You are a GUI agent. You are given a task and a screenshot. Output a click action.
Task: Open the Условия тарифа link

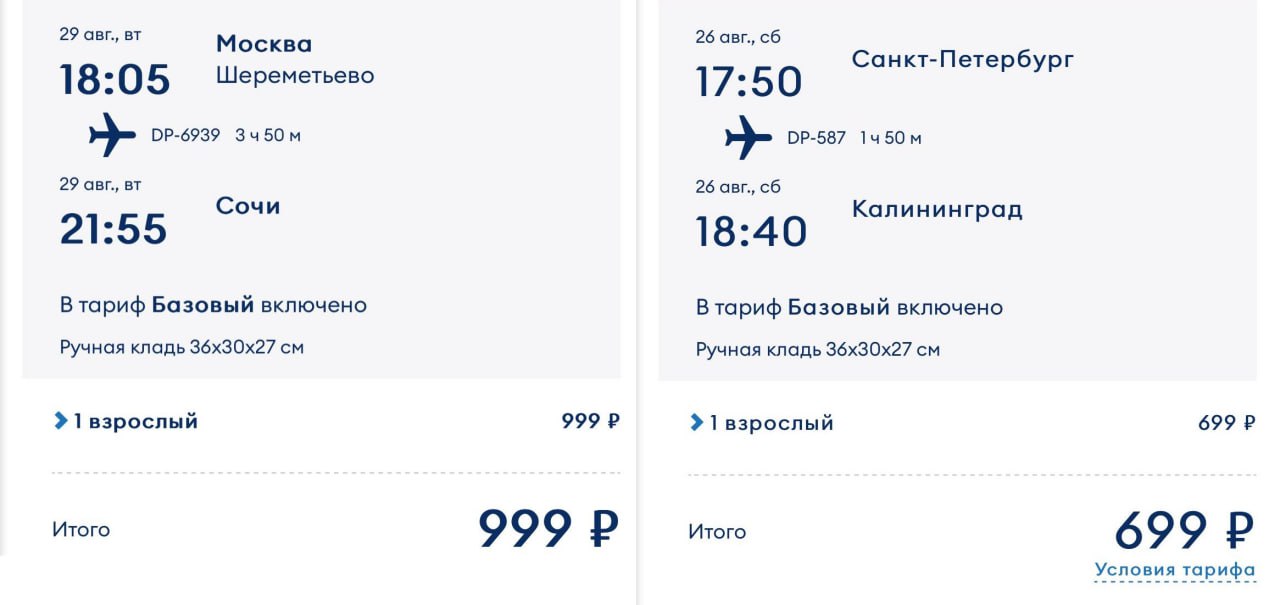pyautogui.click(x=1174, y=570)
